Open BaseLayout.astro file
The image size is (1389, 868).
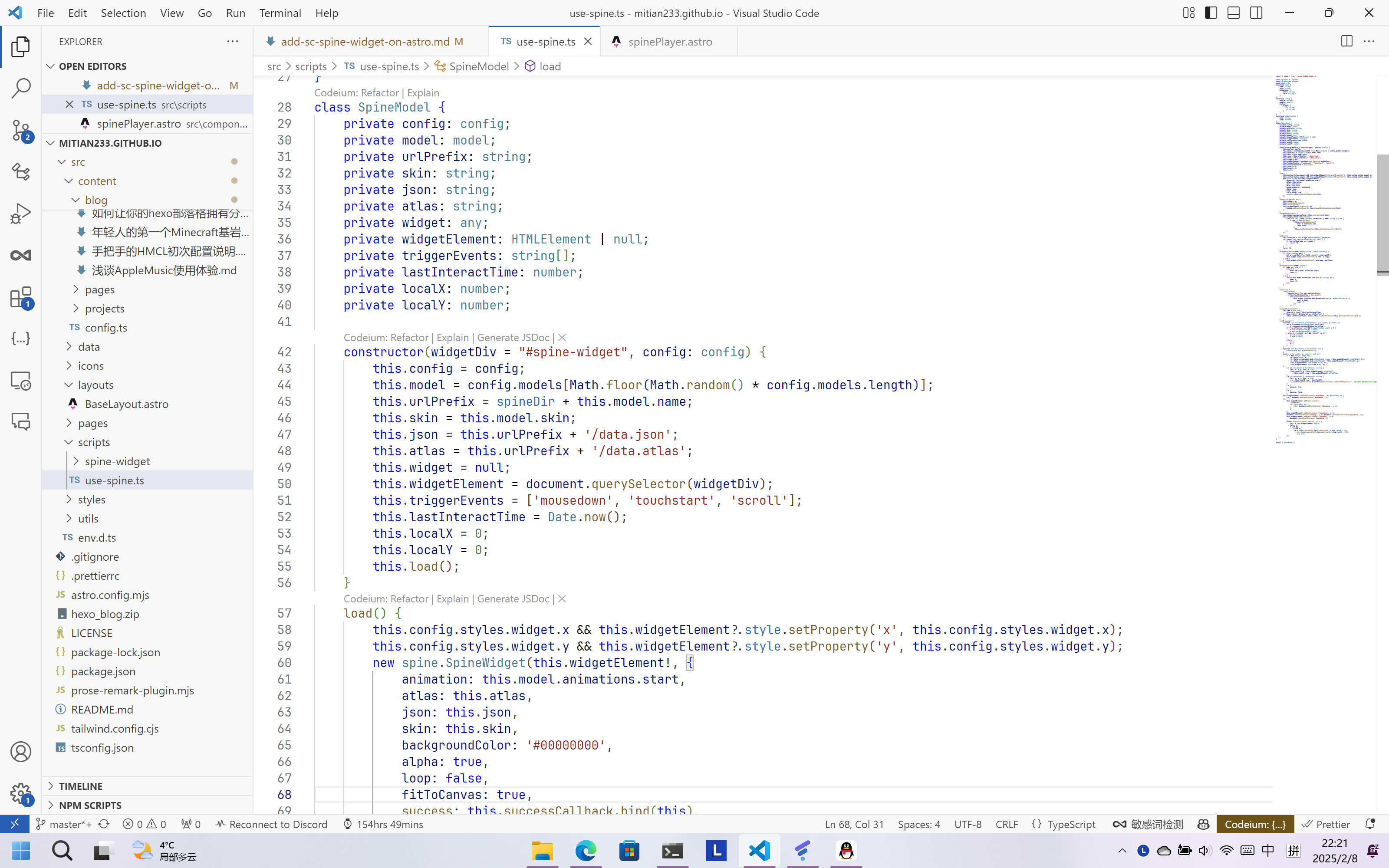[147, 404]
